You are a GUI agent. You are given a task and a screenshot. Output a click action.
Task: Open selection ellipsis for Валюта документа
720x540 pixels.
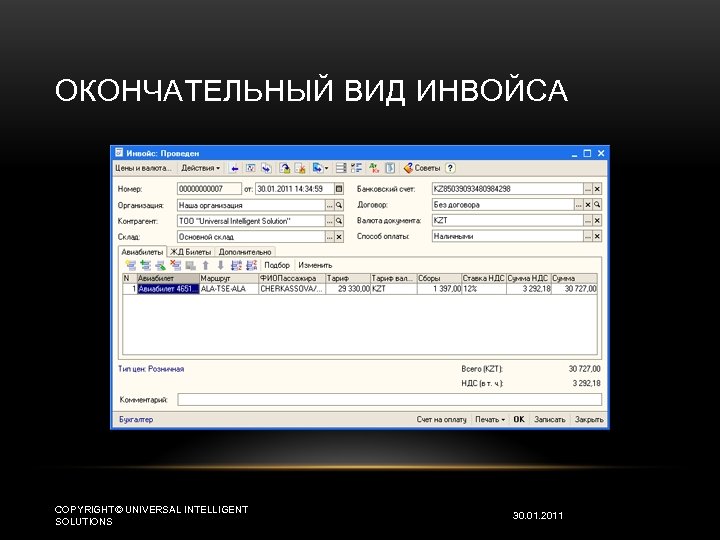pyautogui.click(x=588, y=221)
